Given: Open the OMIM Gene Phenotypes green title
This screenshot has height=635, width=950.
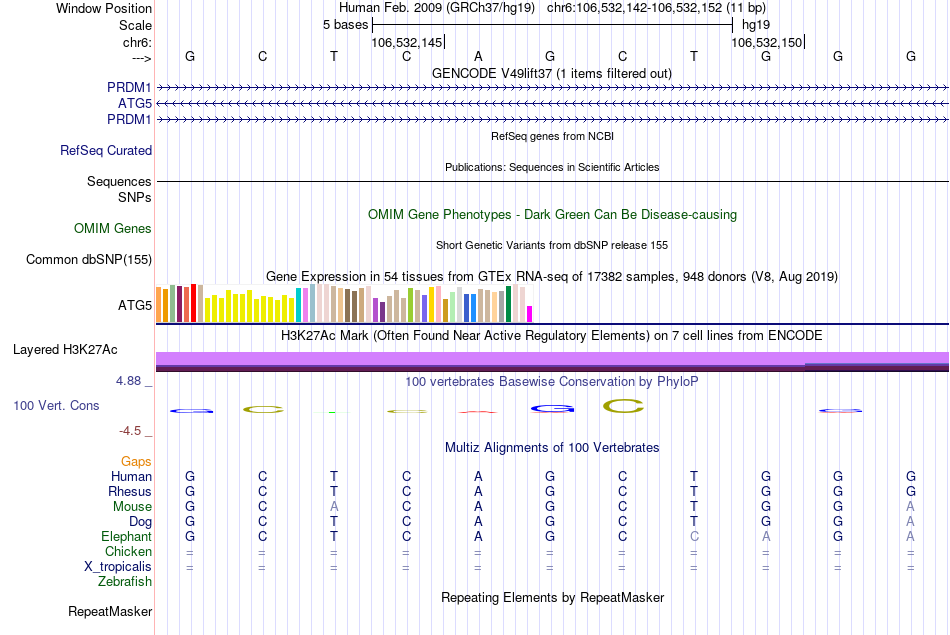Looking at the screenshot, I should click(x=552, y=214).
